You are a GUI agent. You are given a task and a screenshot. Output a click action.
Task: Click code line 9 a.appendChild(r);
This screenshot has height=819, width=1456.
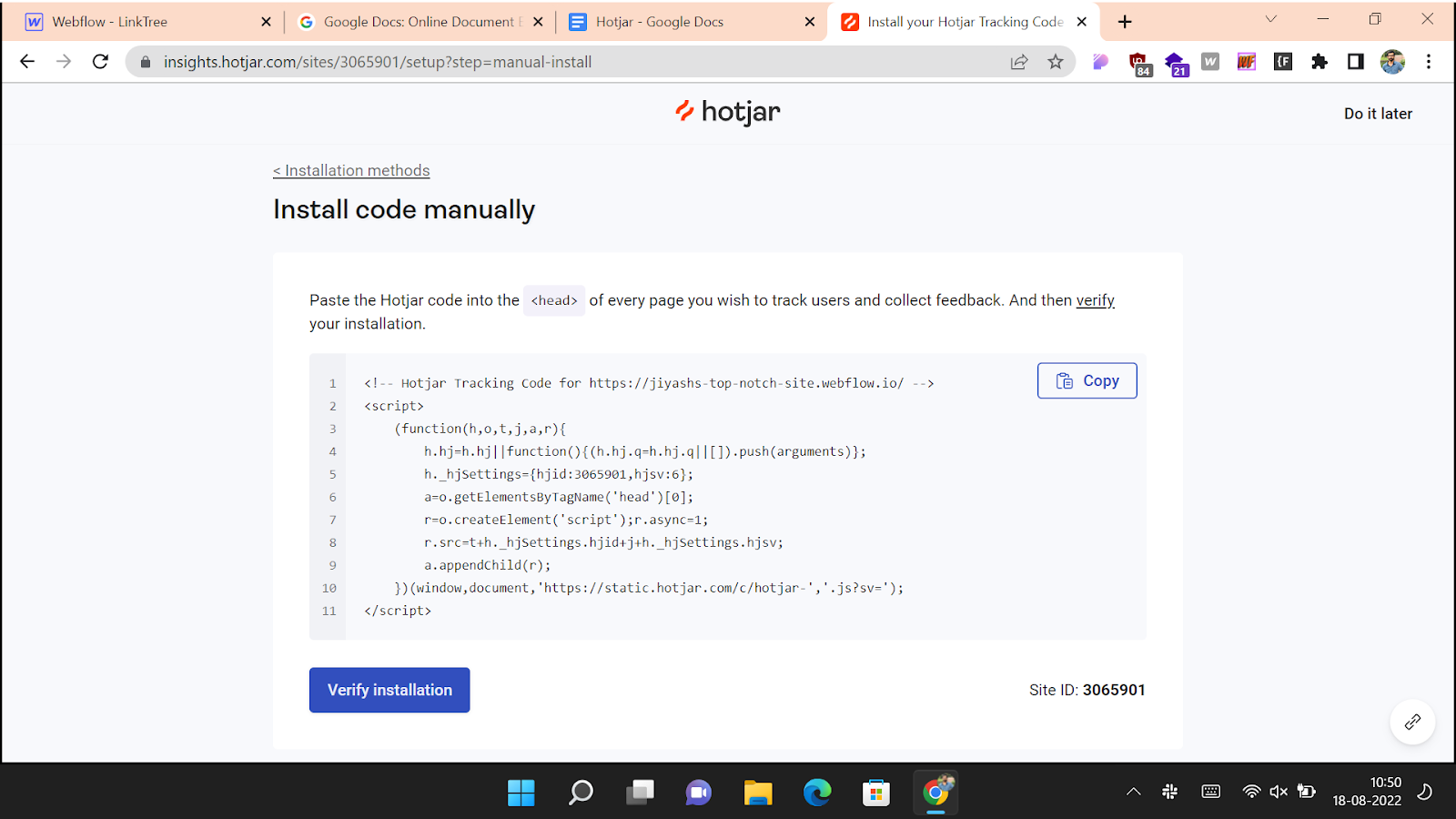tap(488, 565)
